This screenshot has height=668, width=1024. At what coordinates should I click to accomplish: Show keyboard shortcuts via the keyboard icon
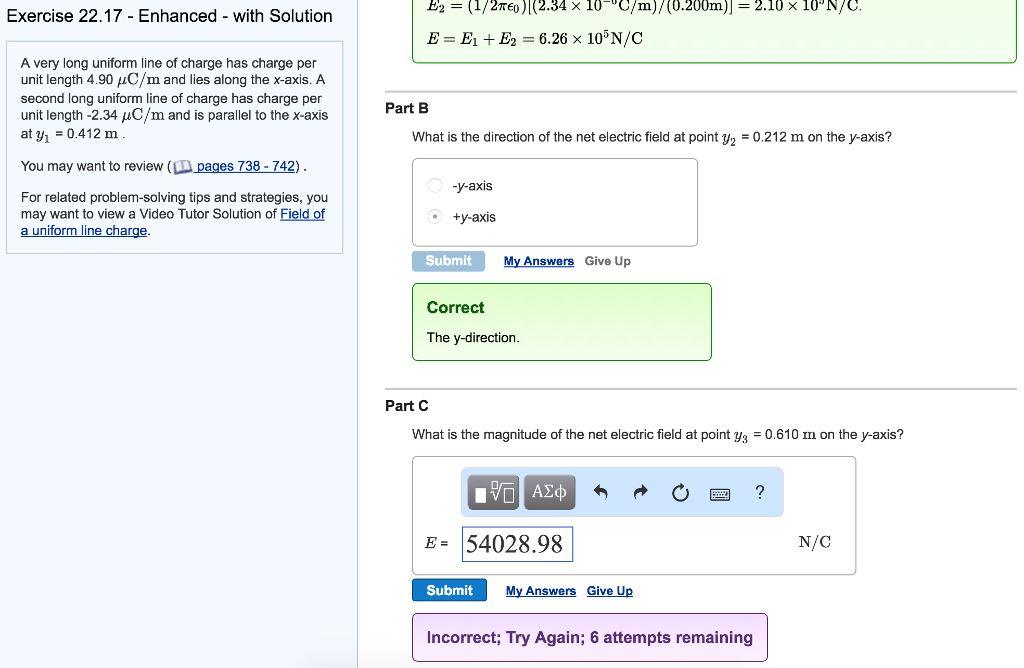(x=720, y=493)
